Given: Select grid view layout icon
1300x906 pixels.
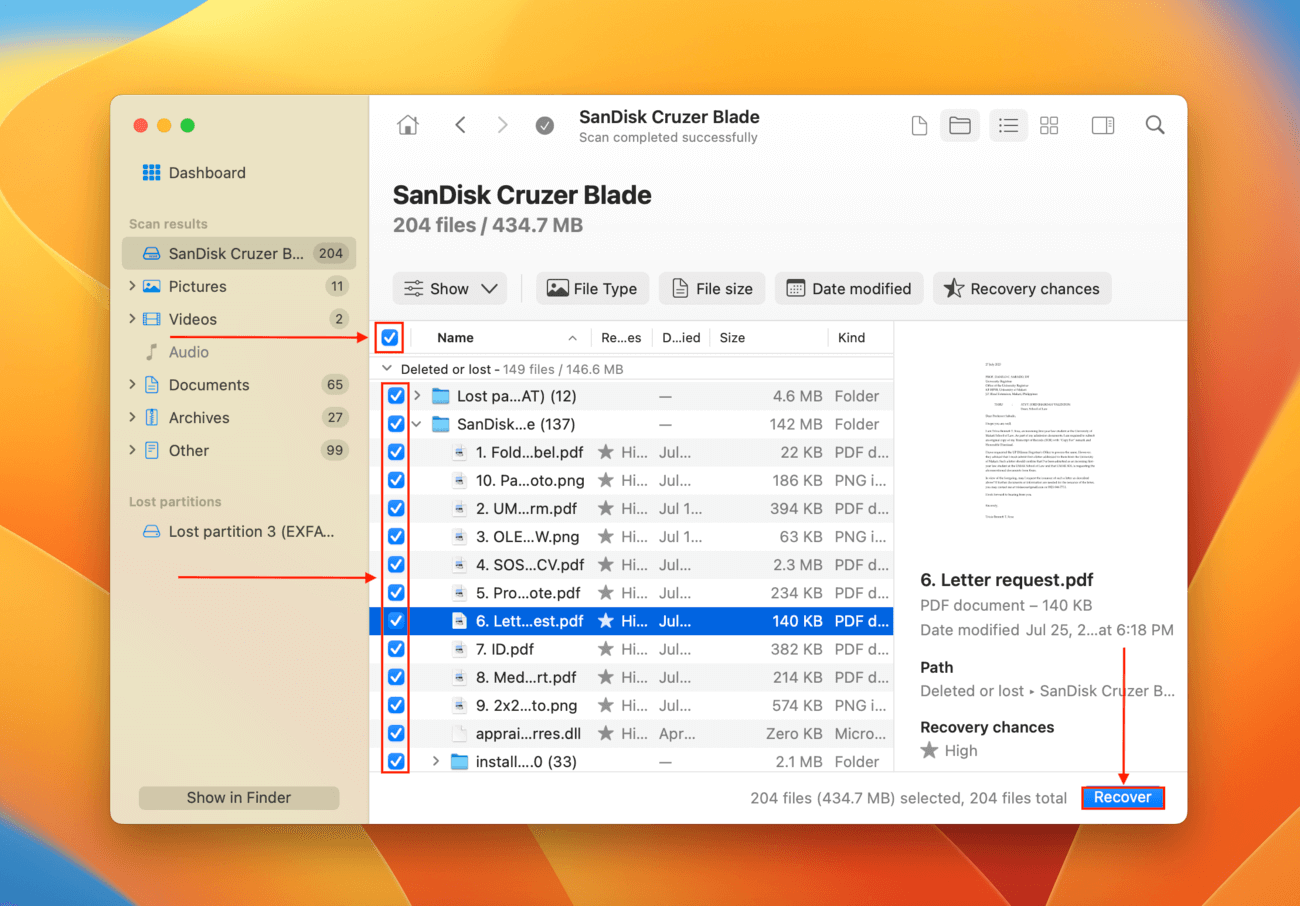Looking at the screenshot, I should click(1049, 125).
